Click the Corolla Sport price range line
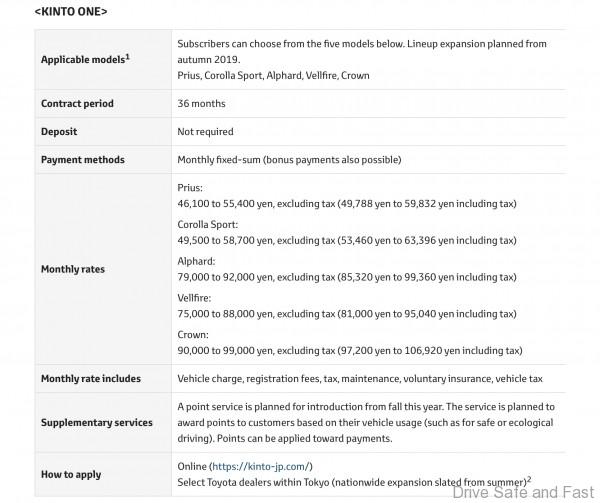The height and width of the screenshot is (503, 600). (346, 240)
